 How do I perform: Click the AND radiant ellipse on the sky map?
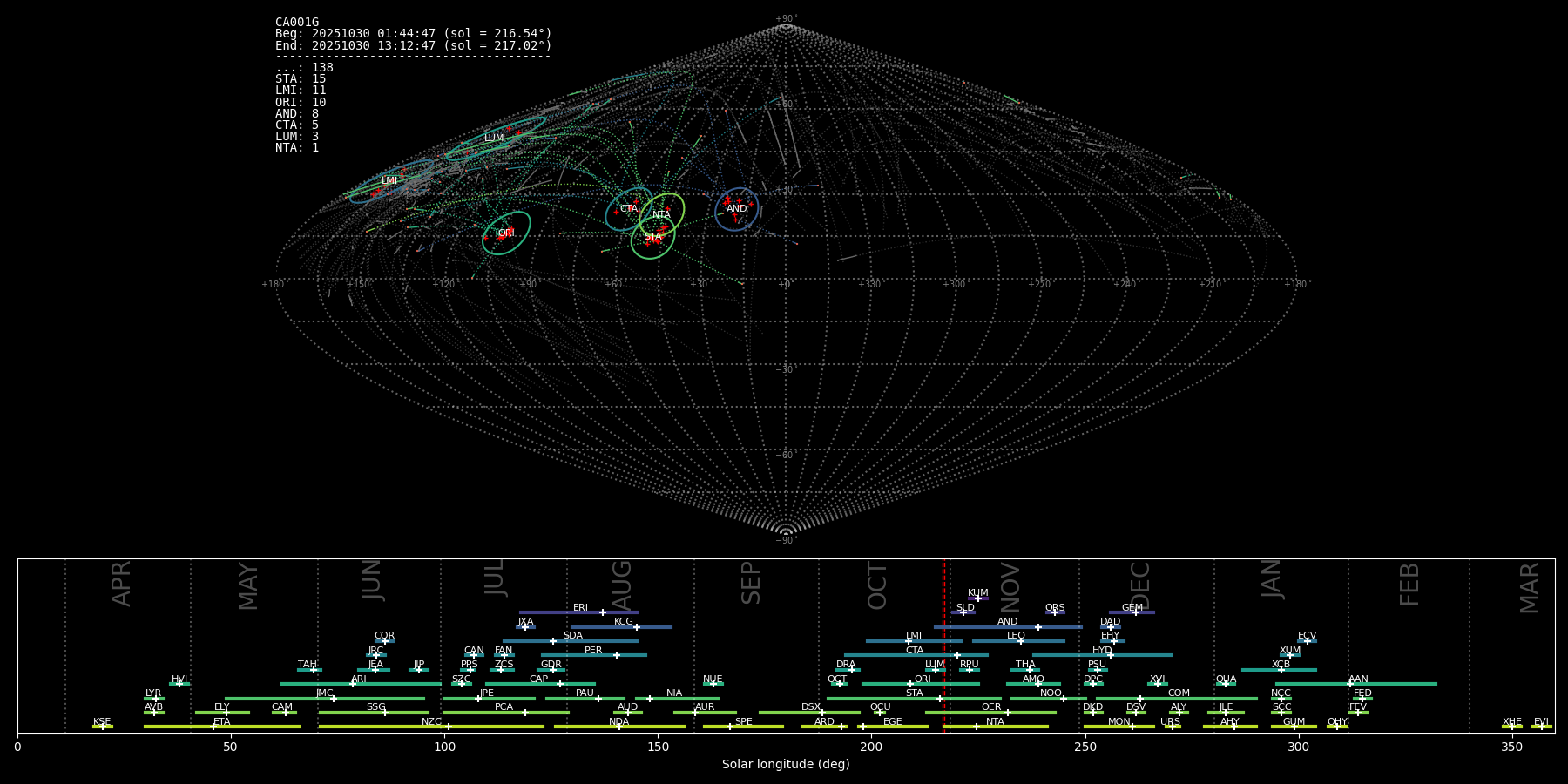click(737, 209)
